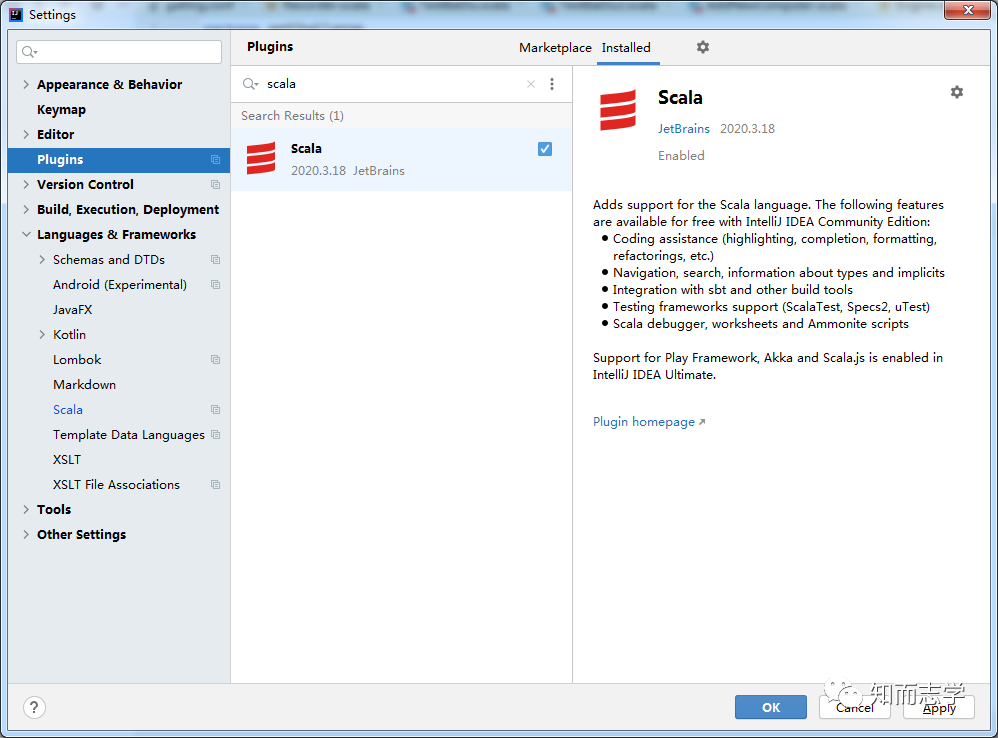Select Keymap in settings tree
This screenshot has width=998, height=738.
pyautogui.click(x=61, y=109)
